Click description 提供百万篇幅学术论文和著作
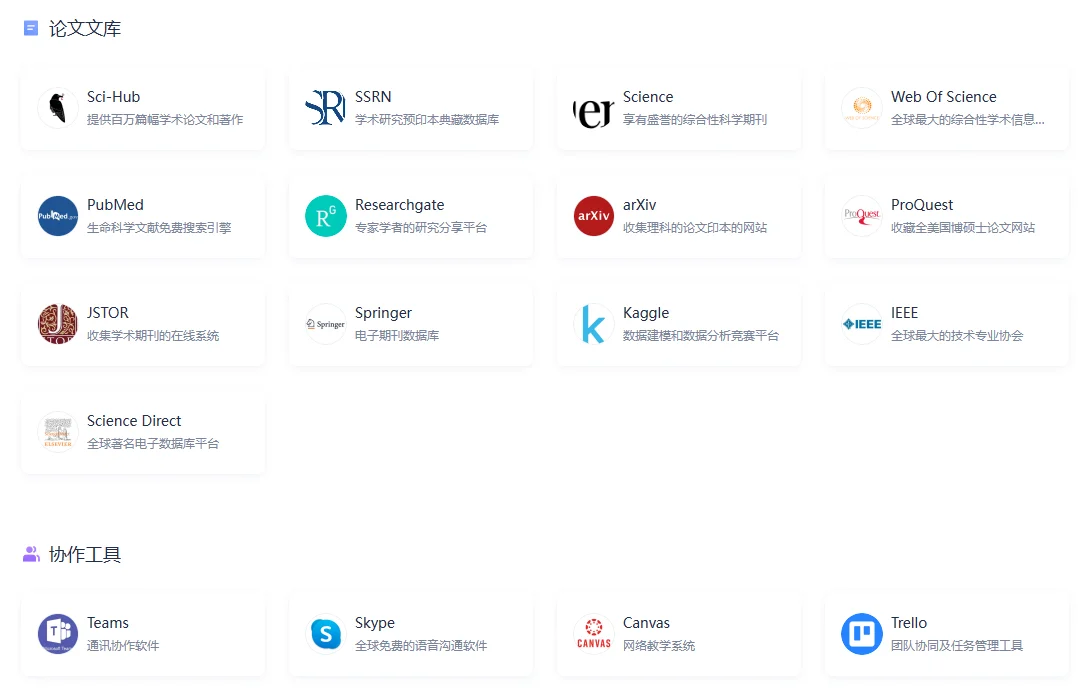The width and height of the screenshot is (1078, 688). point(165,120)
